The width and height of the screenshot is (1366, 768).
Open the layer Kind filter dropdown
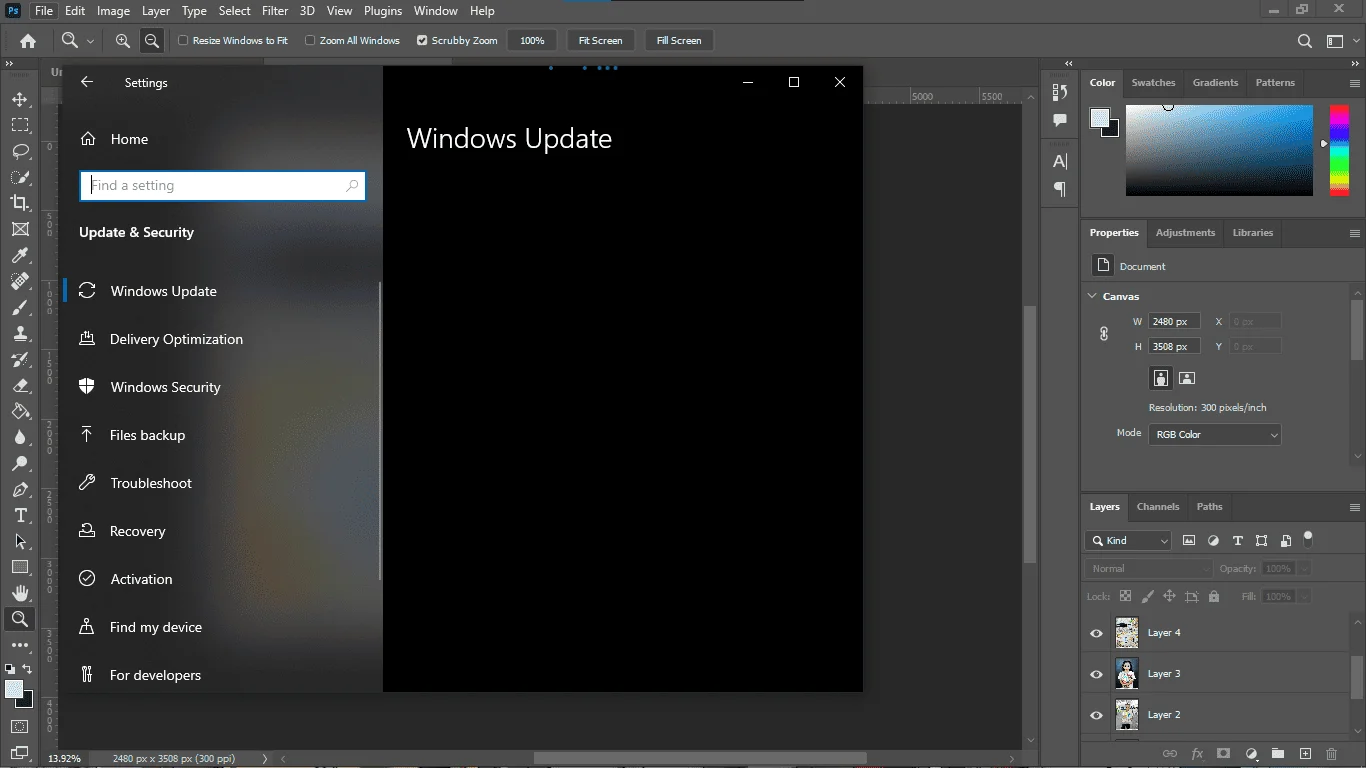(x=1128, y=541)
